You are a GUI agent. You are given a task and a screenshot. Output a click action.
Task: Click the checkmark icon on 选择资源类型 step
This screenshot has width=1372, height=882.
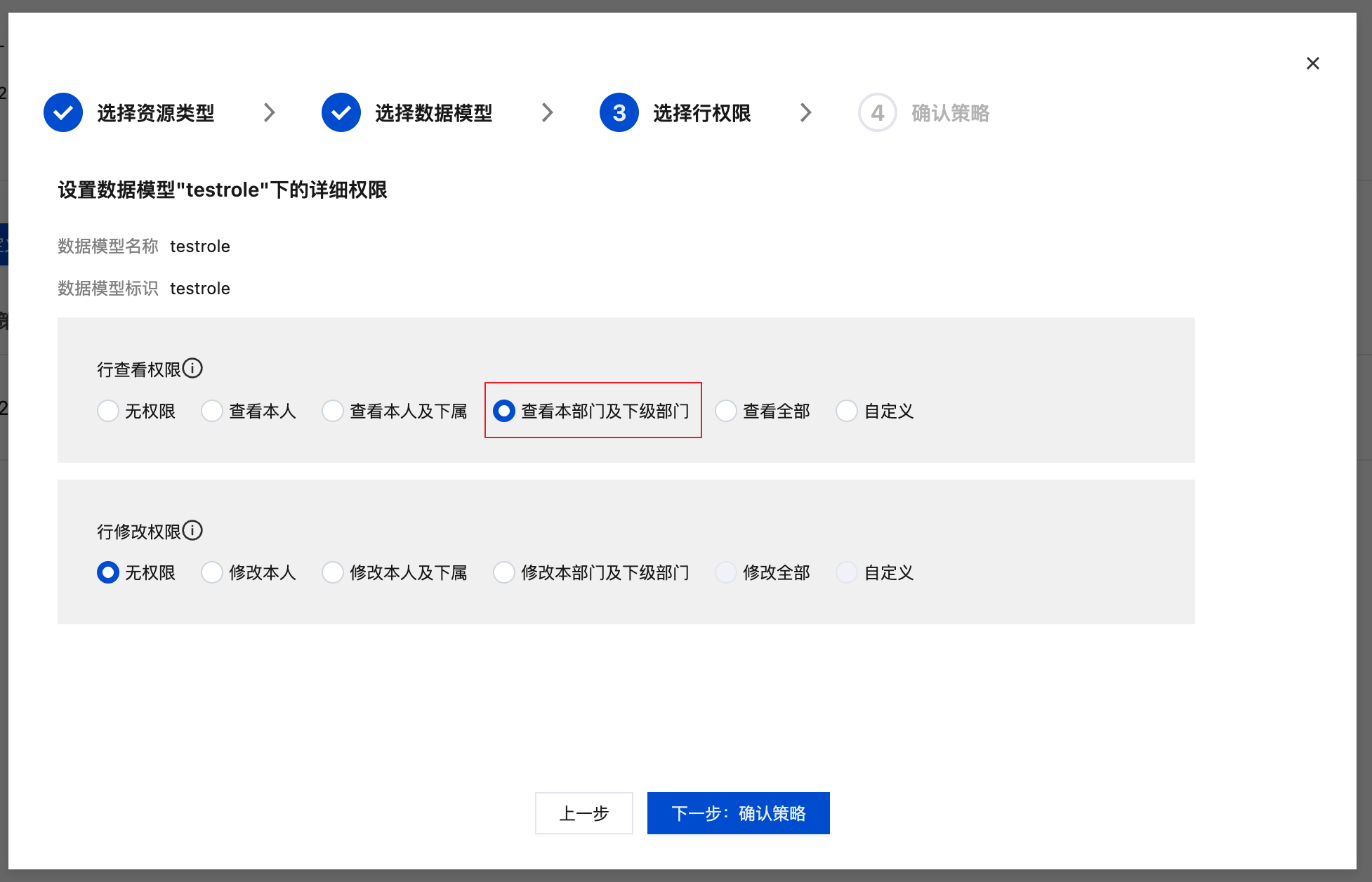62,112
